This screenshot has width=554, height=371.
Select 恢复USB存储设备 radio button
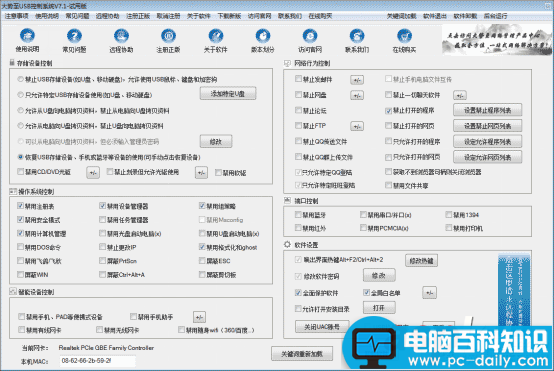(x=20, y=157)
